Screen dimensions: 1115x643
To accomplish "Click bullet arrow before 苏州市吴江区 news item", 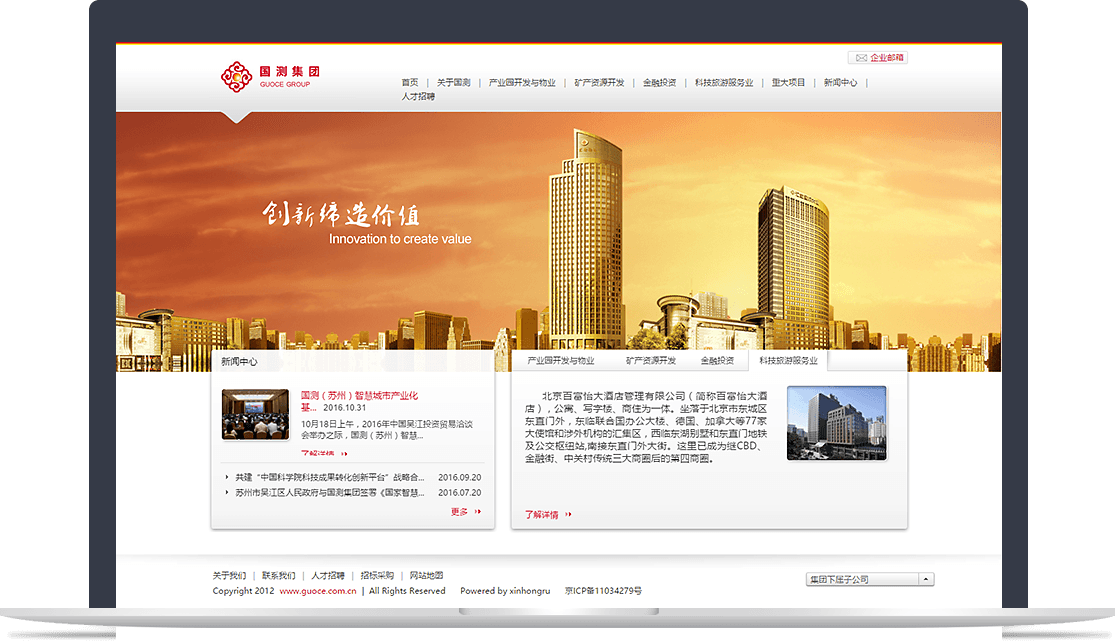I will pyautogui.click(x=227, y=493).
